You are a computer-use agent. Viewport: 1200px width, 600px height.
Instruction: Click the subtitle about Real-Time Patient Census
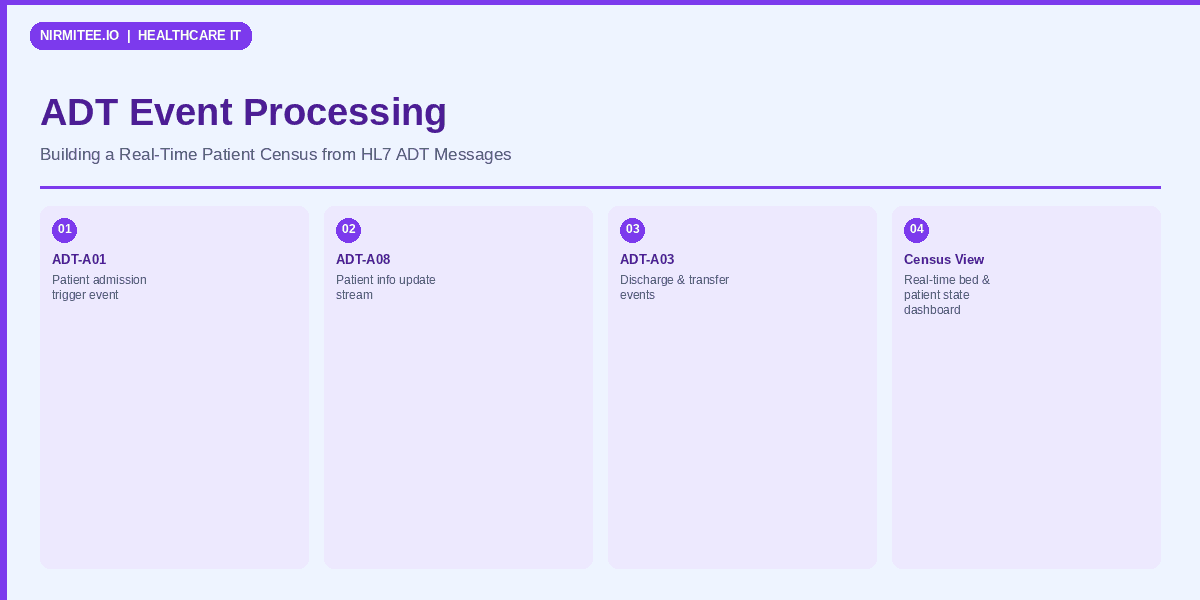[275, 155]
